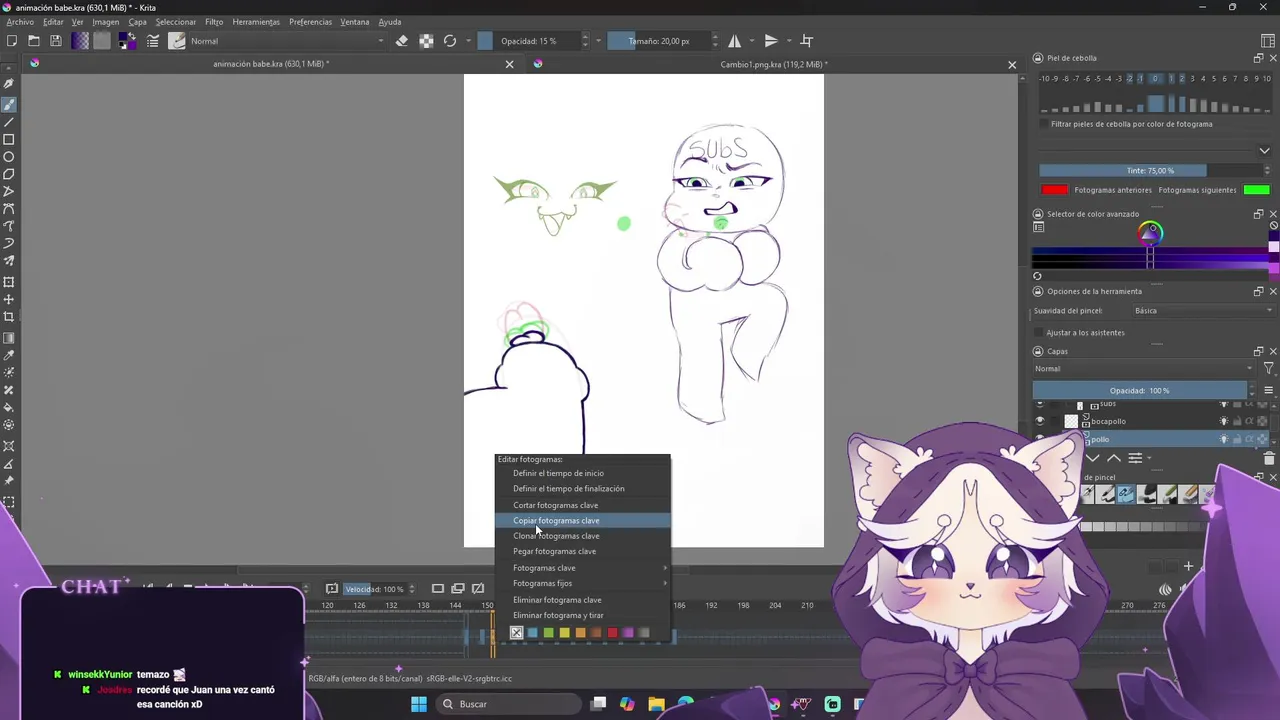Open the brush preset chooser
The width and height of the screenshot is (1280, 720).
point(177,41)
